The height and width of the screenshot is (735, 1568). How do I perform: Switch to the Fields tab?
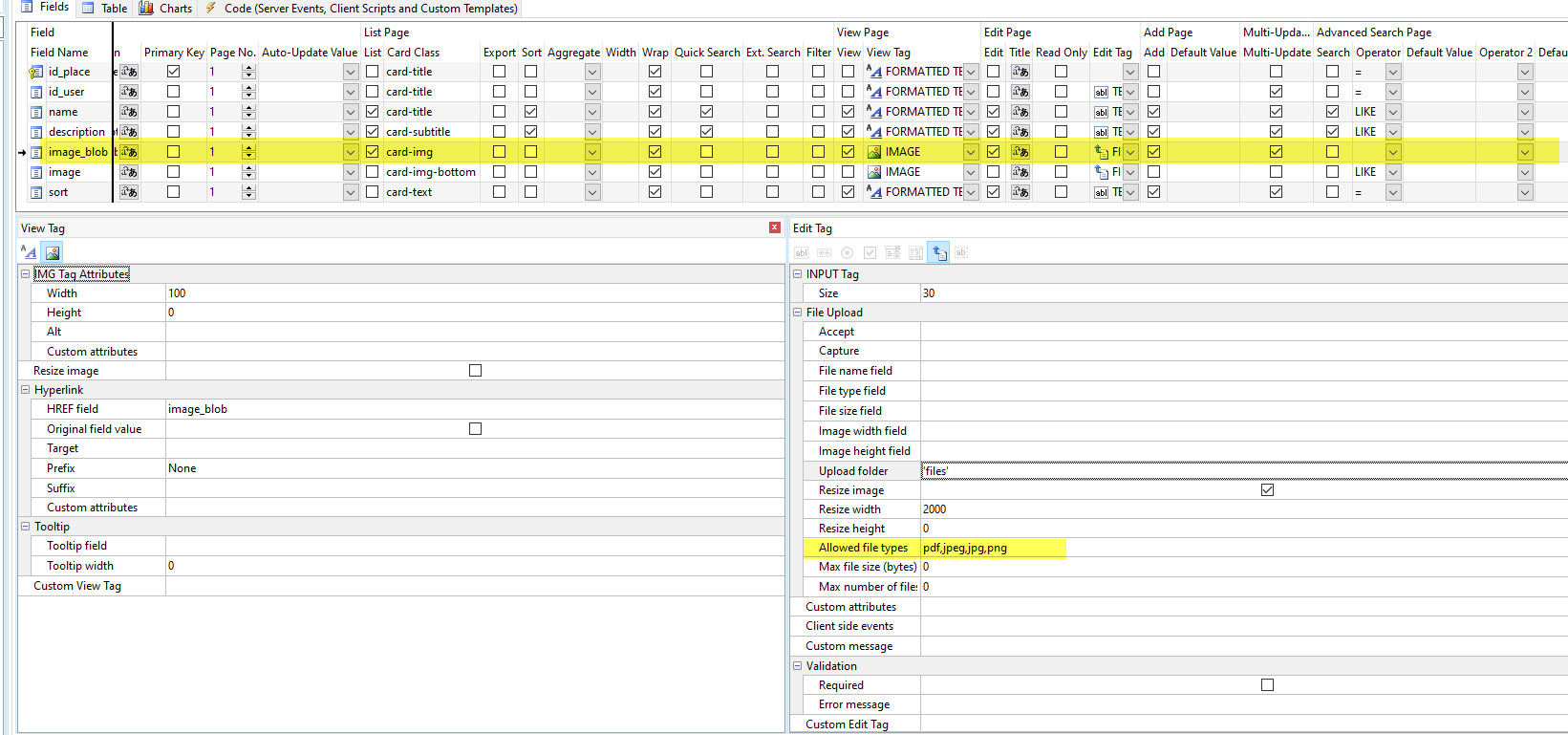click(x=44, y=8)
